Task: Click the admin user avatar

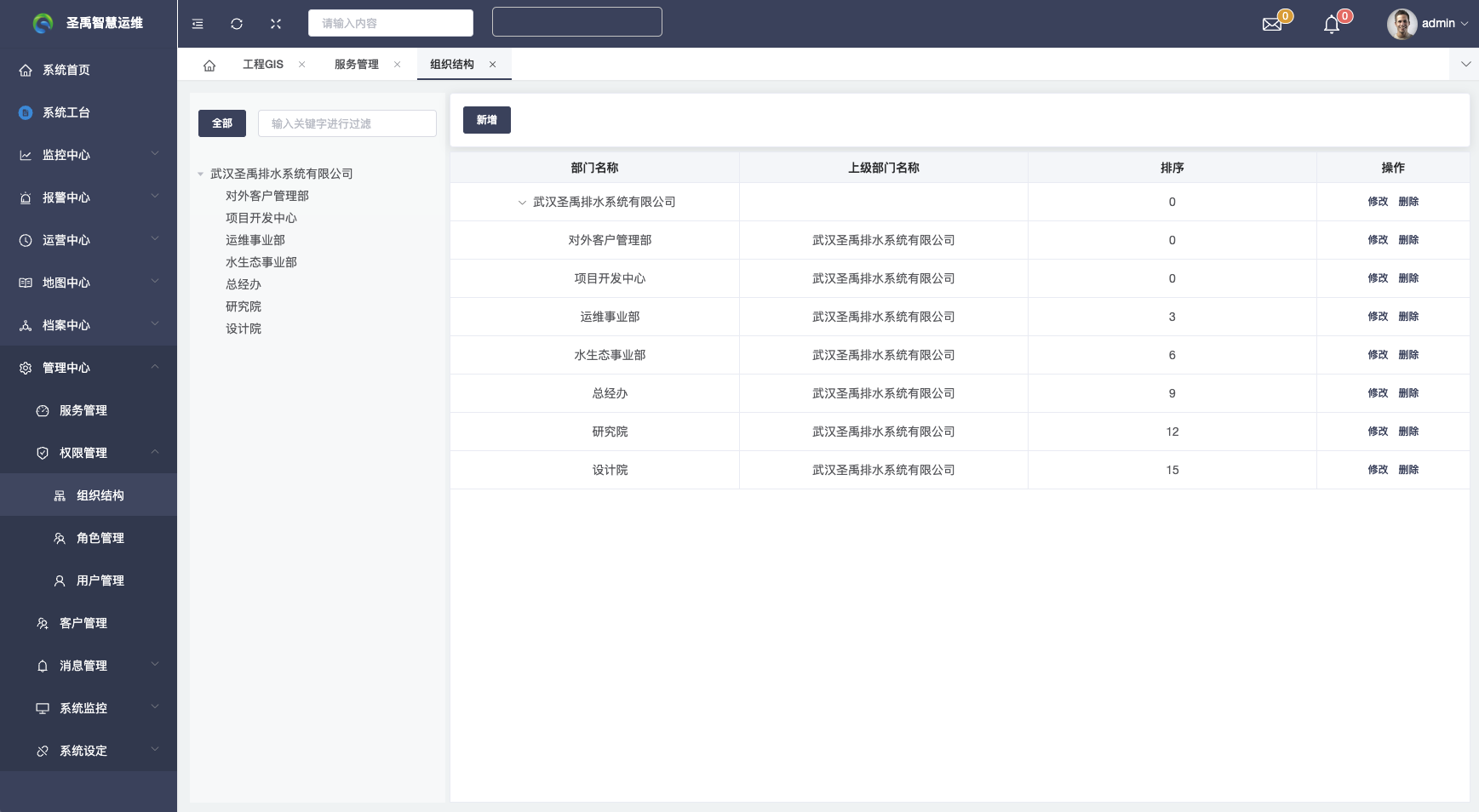Action: (1402, 24)
